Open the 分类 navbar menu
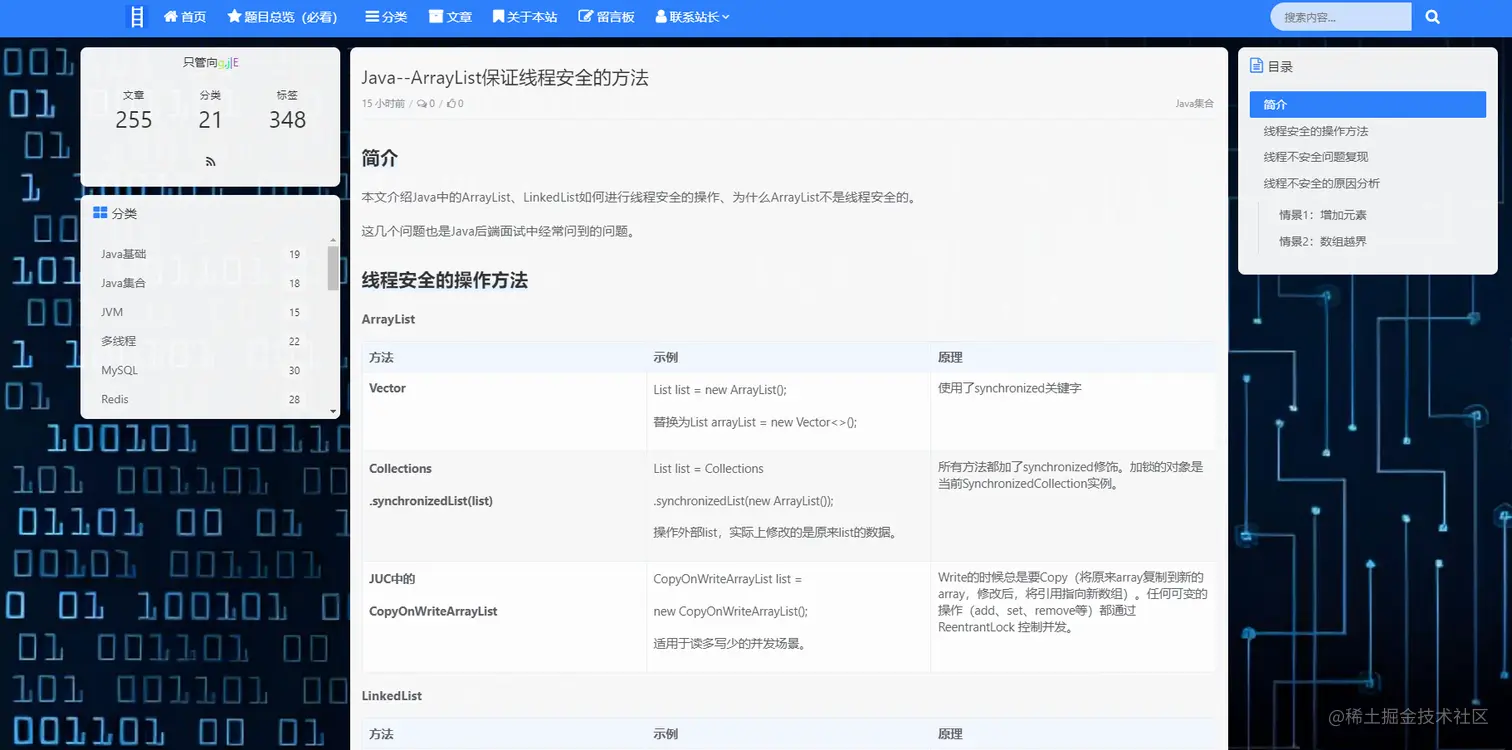 (386, 17)
